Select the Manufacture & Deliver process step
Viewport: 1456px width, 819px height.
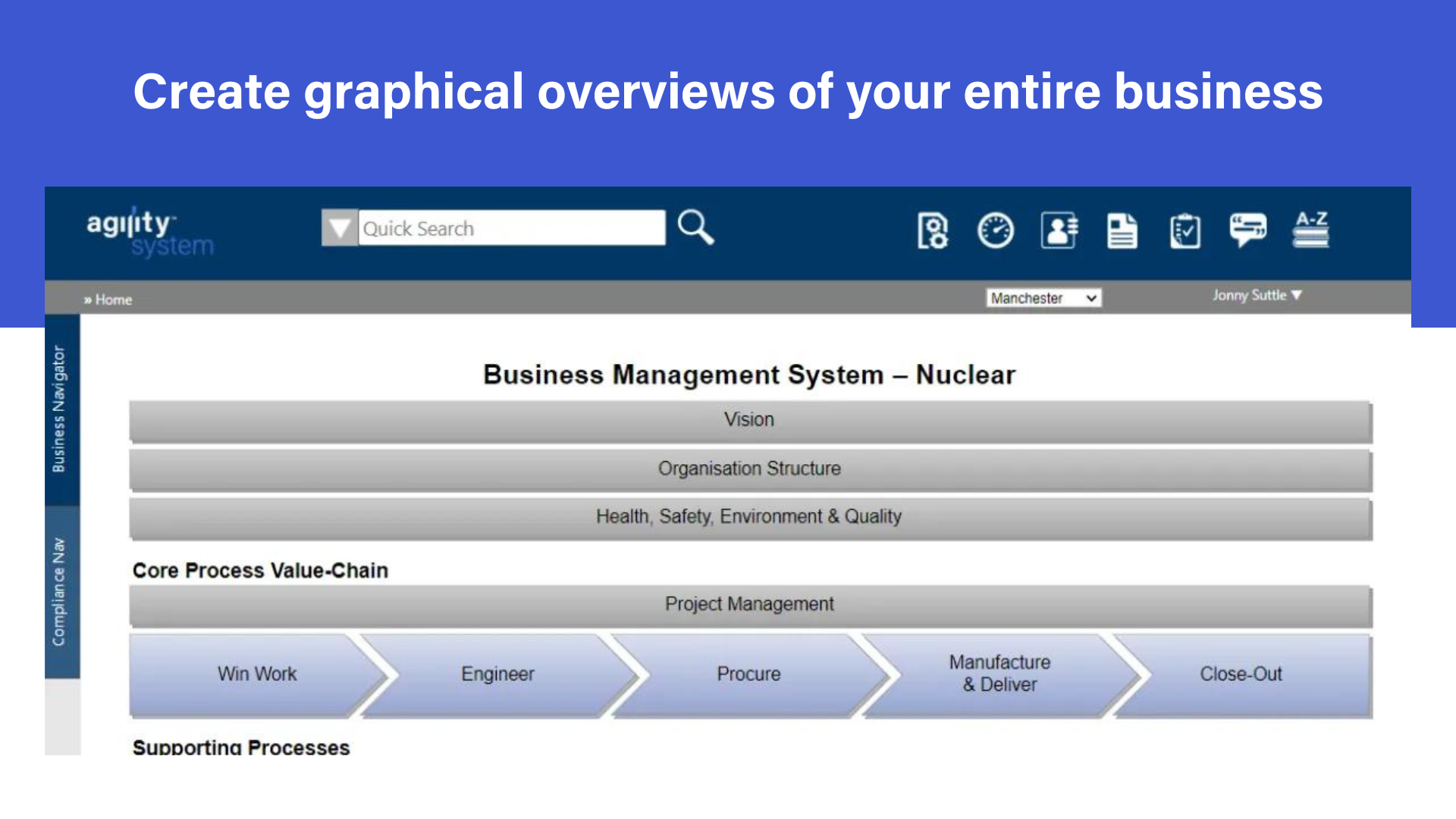click(999, 673)
